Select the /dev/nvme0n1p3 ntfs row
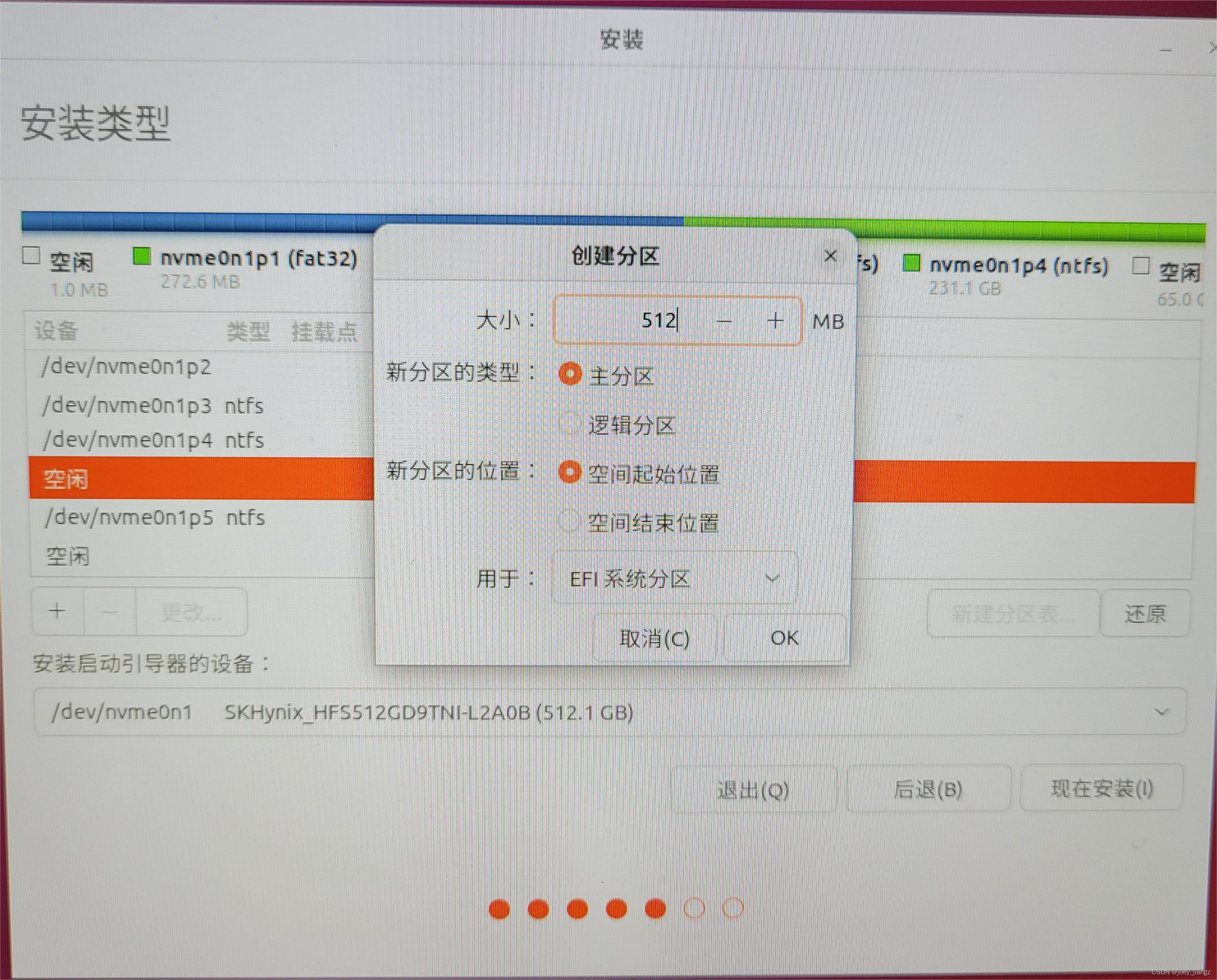 [x=153, y=406]
